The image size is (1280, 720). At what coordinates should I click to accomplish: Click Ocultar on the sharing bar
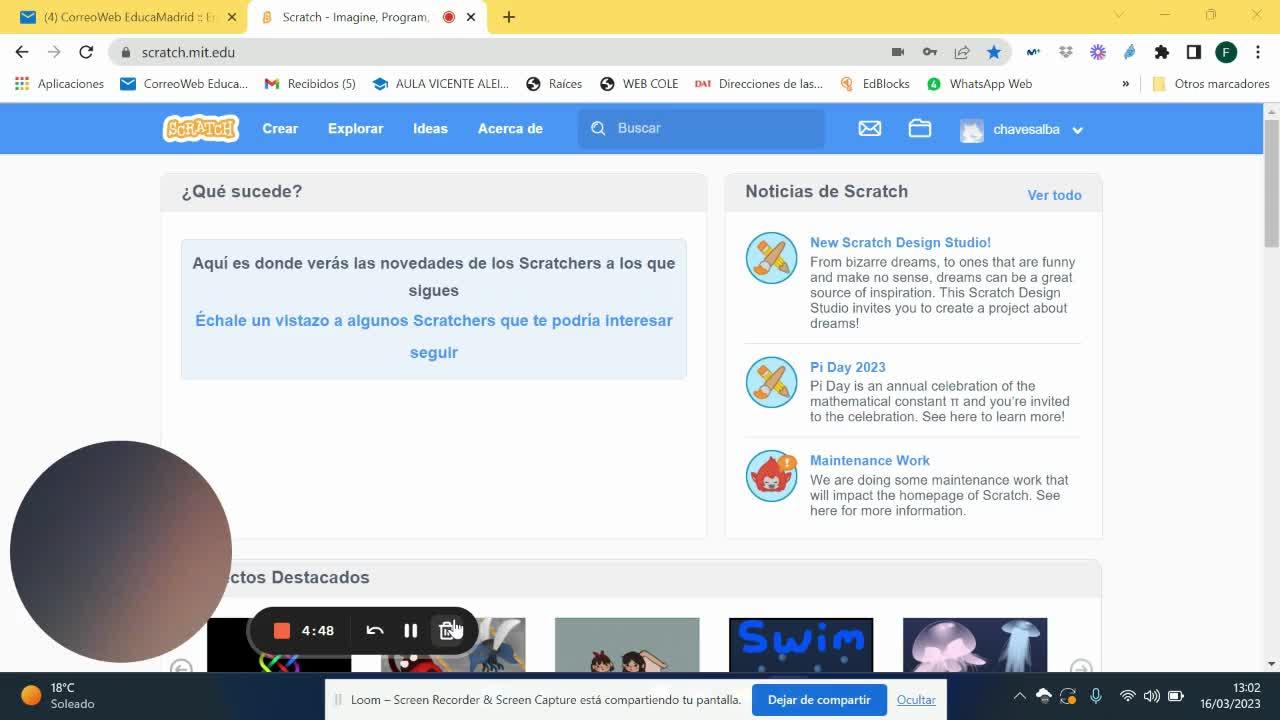tap(916, 700)
